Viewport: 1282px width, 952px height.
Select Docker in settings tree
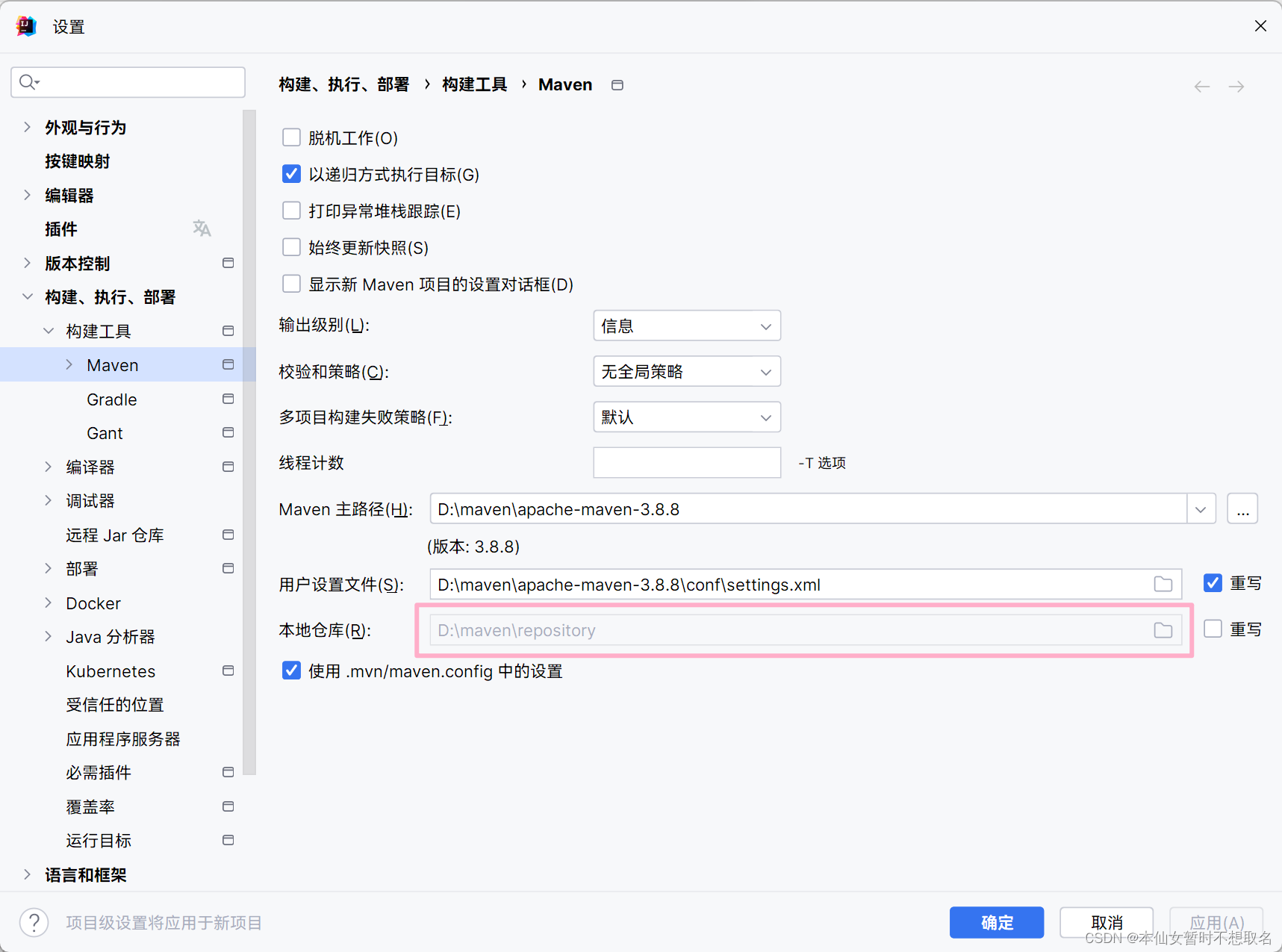click(x=93, y=603)
